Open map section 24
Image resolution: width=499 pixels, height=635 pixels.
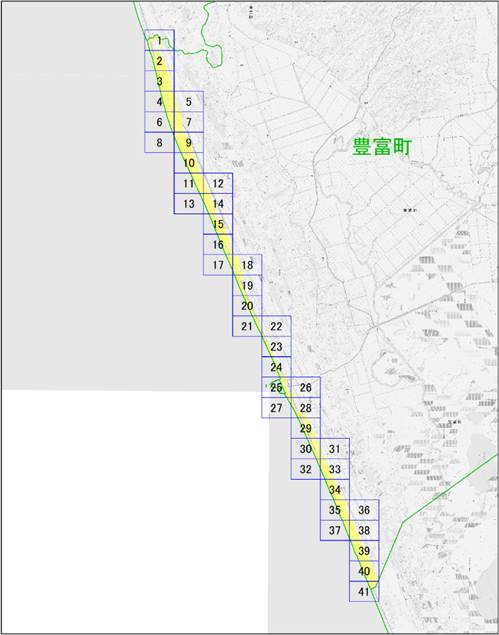tap(276, 367)
